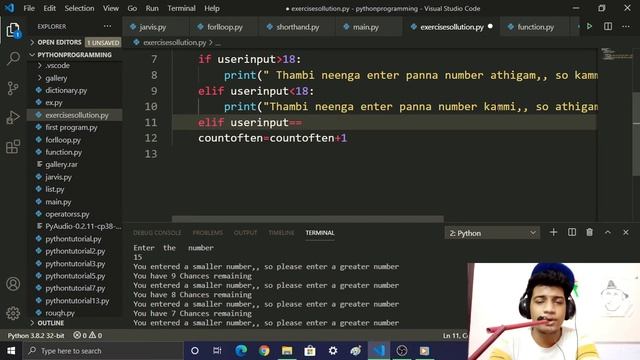Run Python file with play icon
Viewport: 640px width, 360px height.
point(589,27)
